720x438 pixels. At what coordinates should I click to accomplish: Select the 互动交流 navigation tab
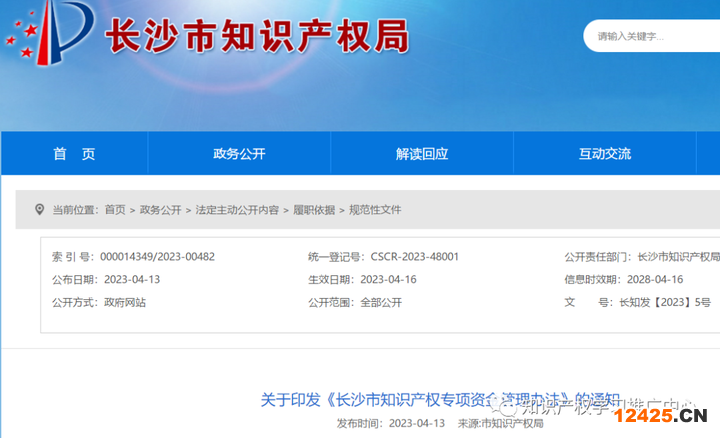[604, 154]
